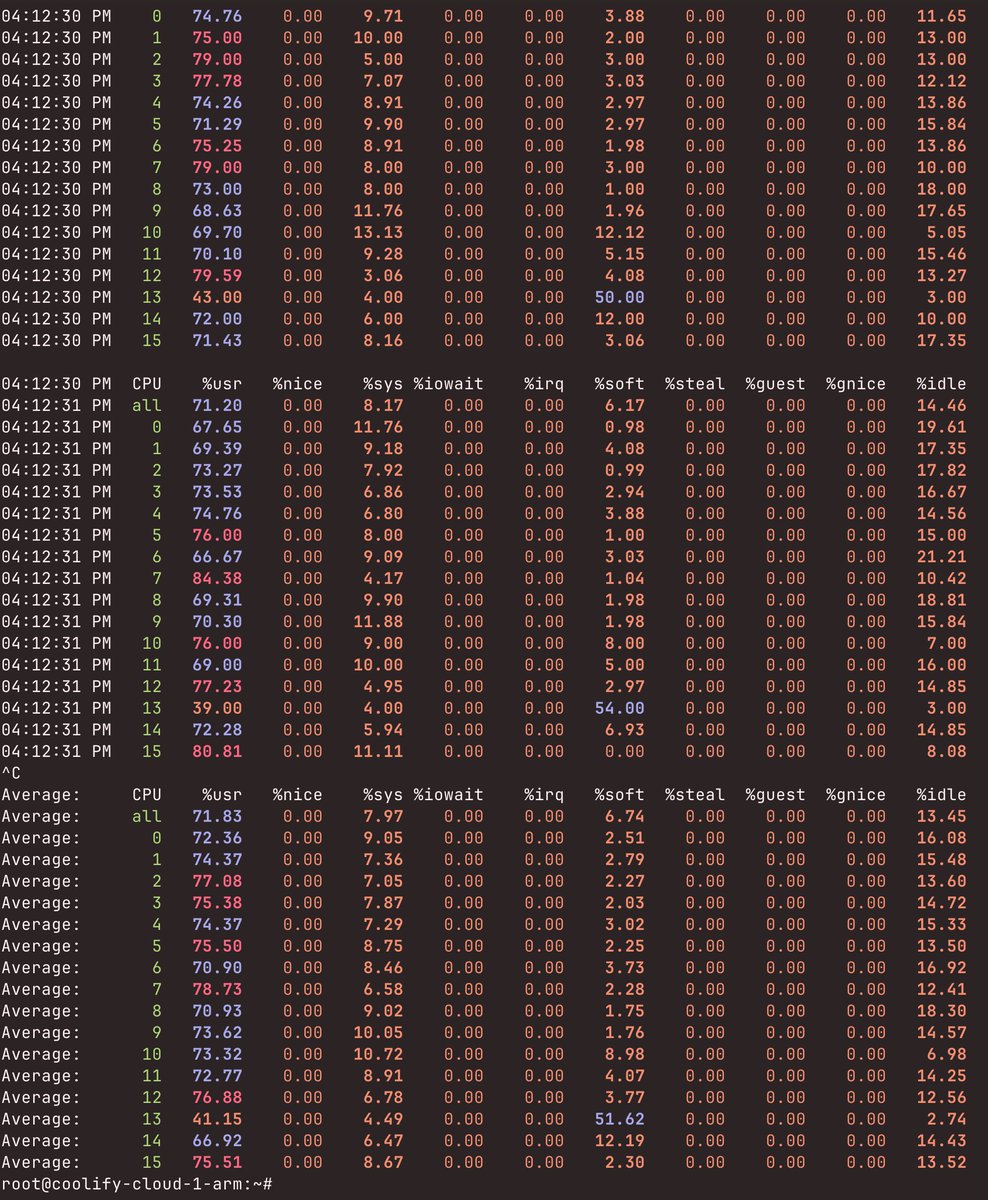The image size is (988, 1200).
Task: Click the root@coolify-cloud-1-arm shell prompt
Action: (136, 1184)
